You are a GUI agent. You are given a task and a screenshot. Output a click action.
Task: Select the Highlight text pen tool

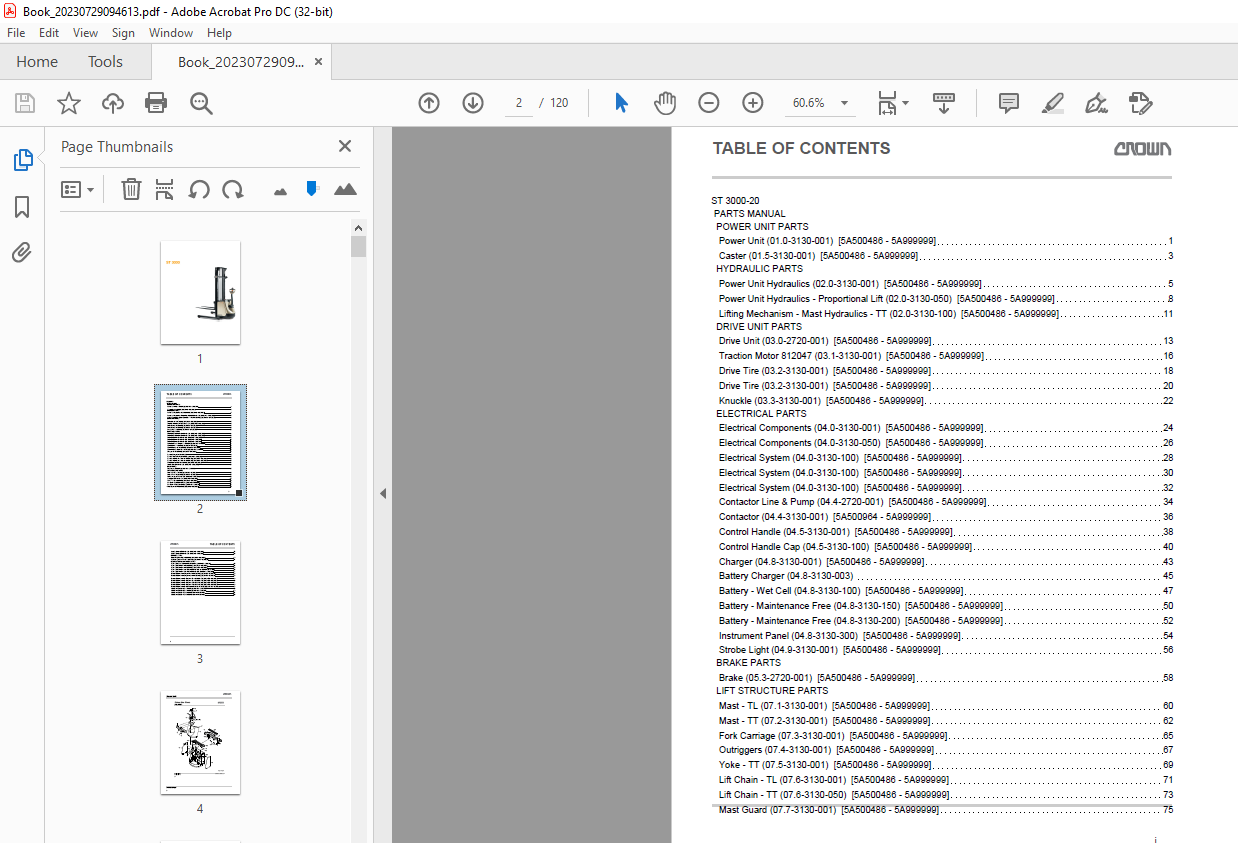pyautogui.click(x=1052, y=103)
